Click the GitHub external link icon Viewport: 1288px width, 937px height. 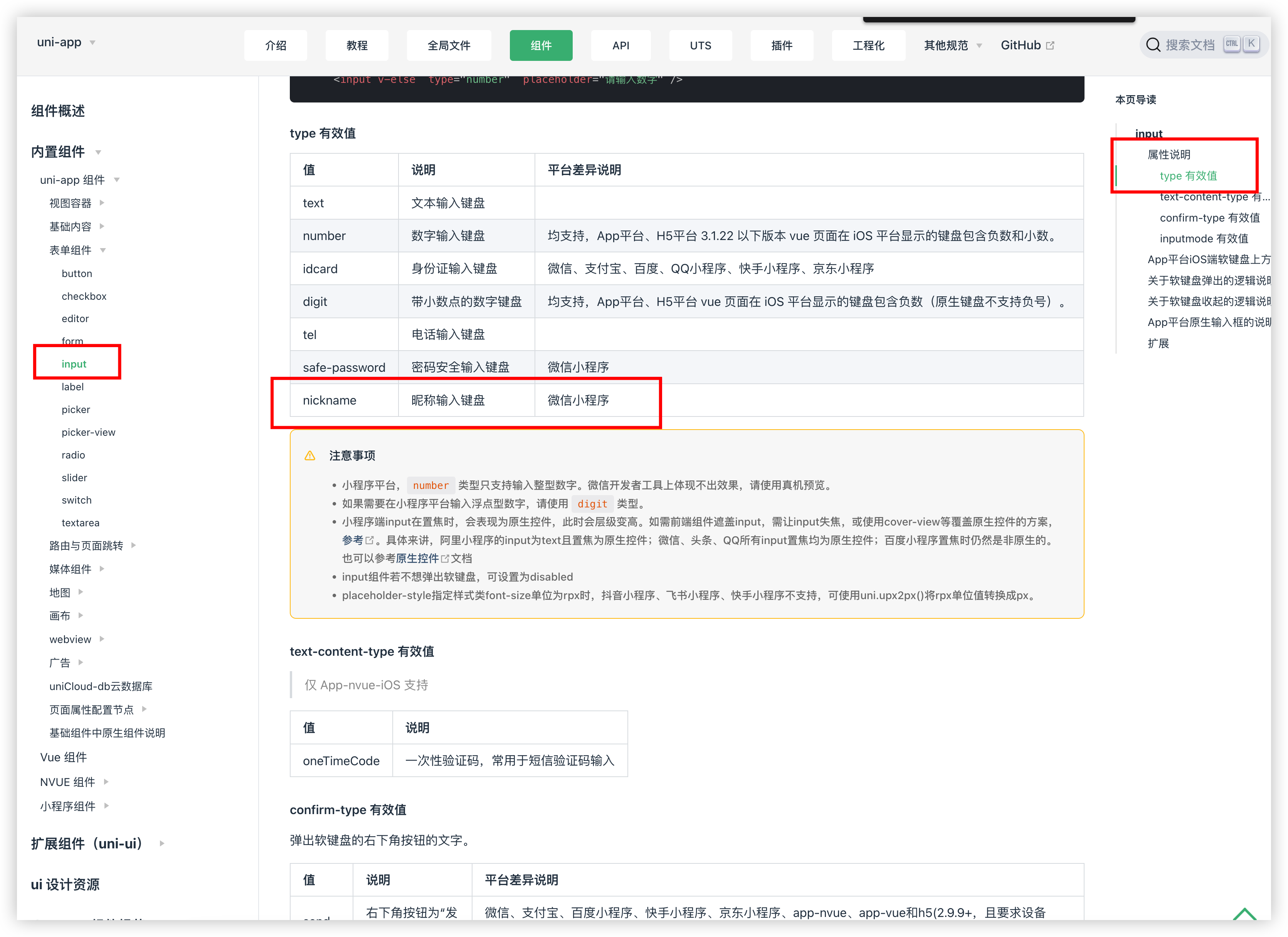[x=1050, y=45]
